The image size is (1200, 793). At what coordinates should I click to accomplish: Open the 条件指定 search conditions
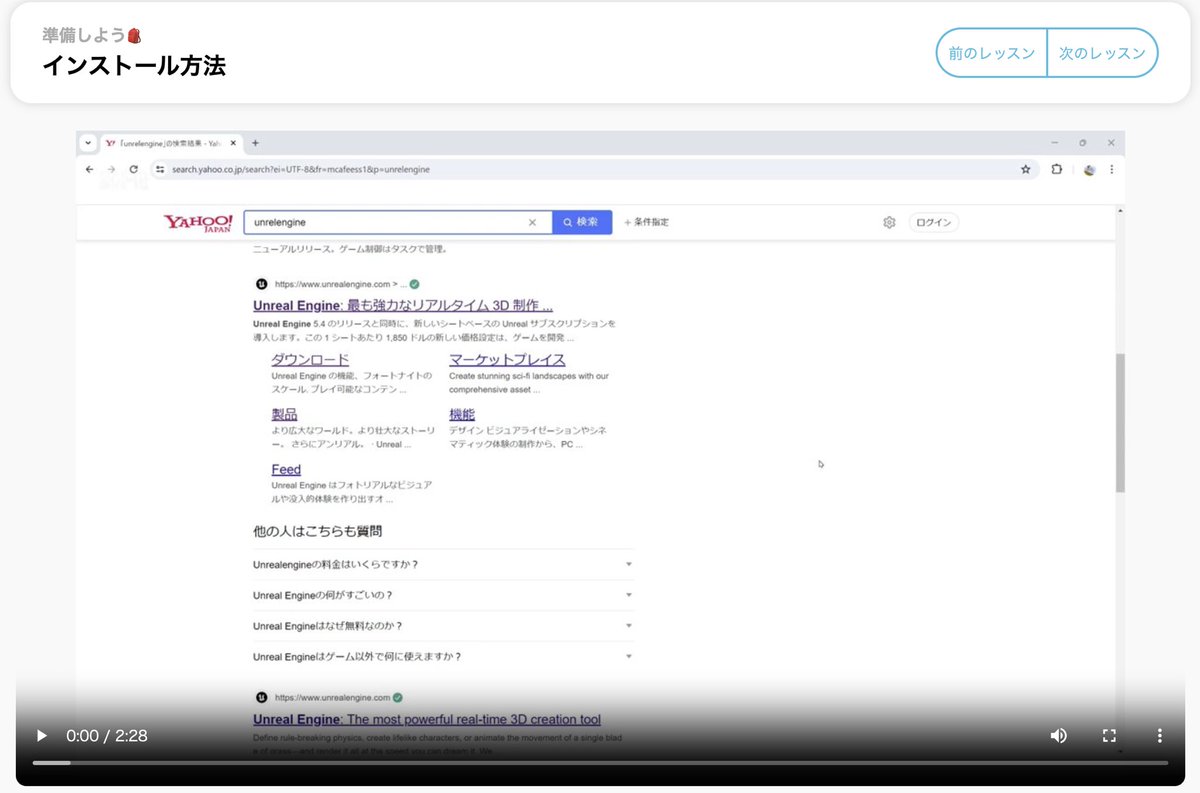tap(646, 222)
